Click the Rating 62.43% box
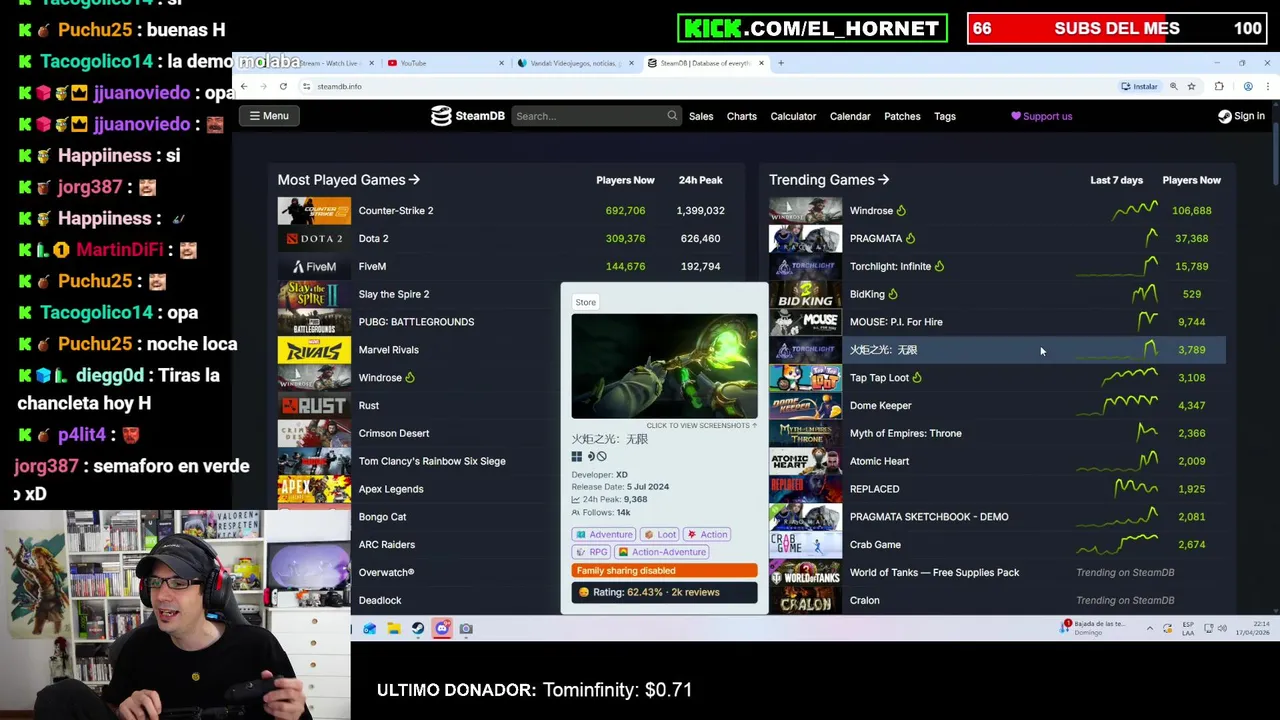Screen dimensions: 1280x720 click(x=664, y=593)
